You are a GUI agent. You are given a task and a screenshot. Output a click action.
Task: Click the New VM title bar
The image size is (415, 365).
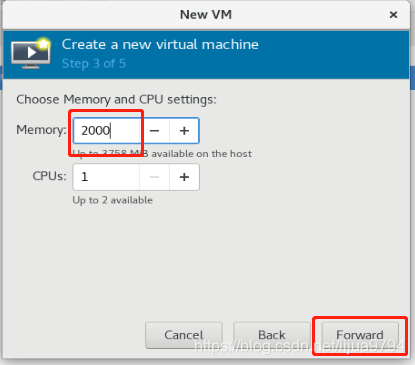206,15
